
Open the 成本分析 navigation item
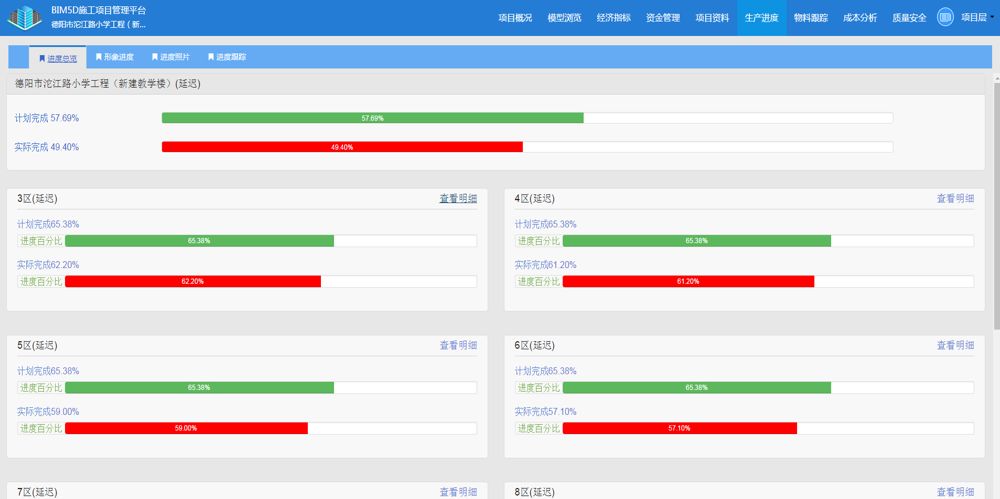pos(860,18)
